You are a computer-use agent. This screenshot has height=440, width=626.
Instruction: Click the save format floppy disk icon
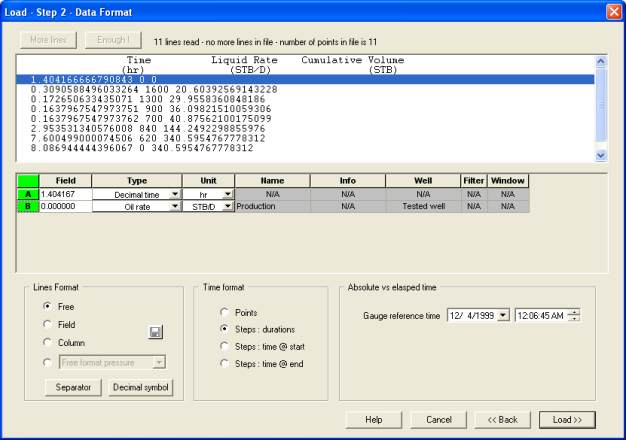[156, 332]
